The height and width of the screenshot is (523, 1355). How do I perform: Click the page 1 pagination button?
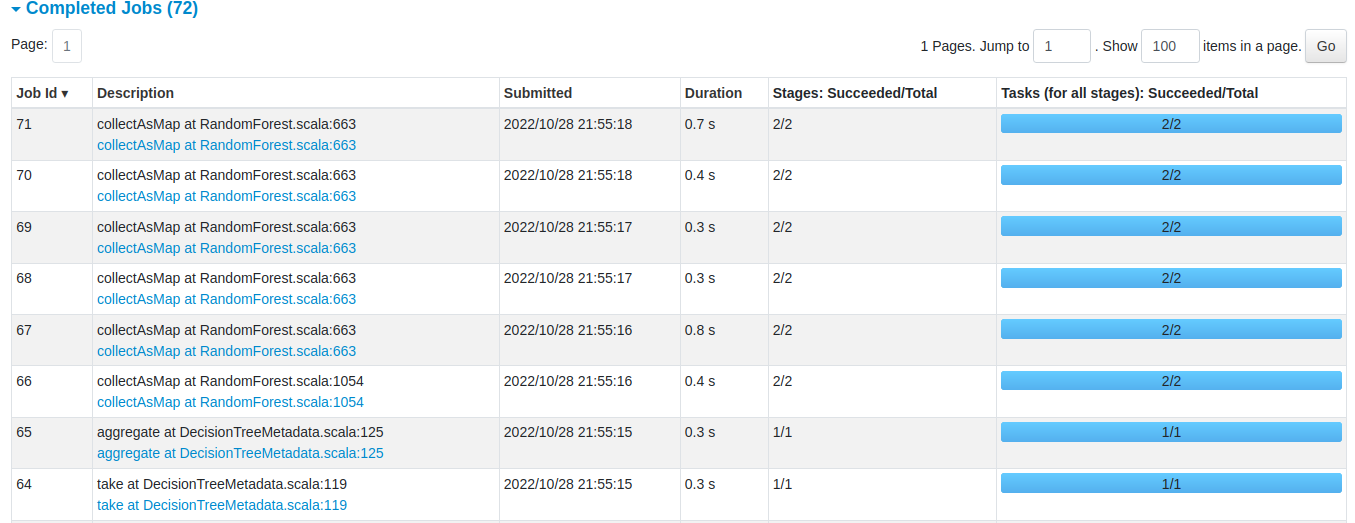(x=67, y=46)
